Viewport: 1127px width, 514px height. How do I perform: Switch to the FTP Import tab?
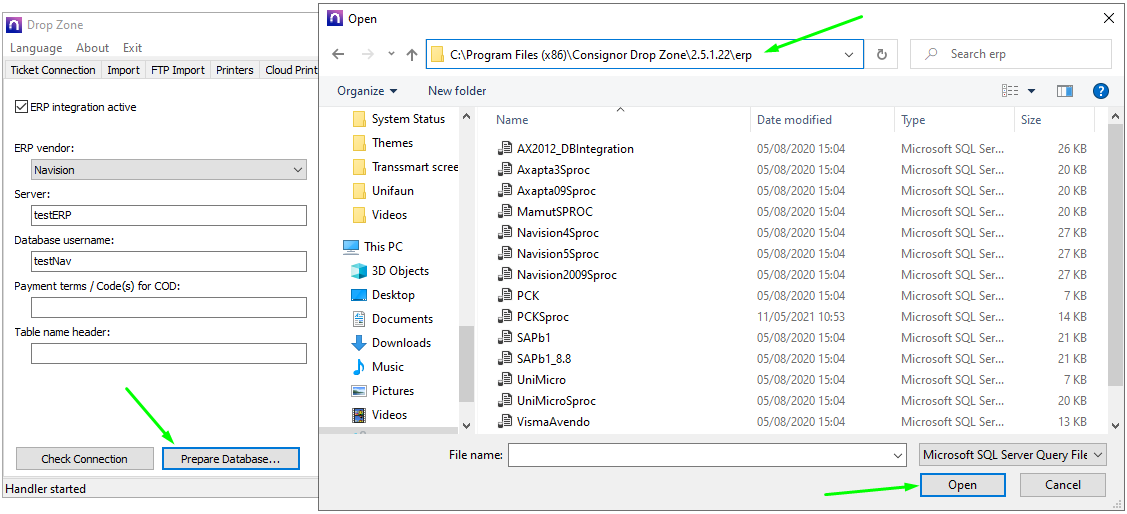point(178,70)
